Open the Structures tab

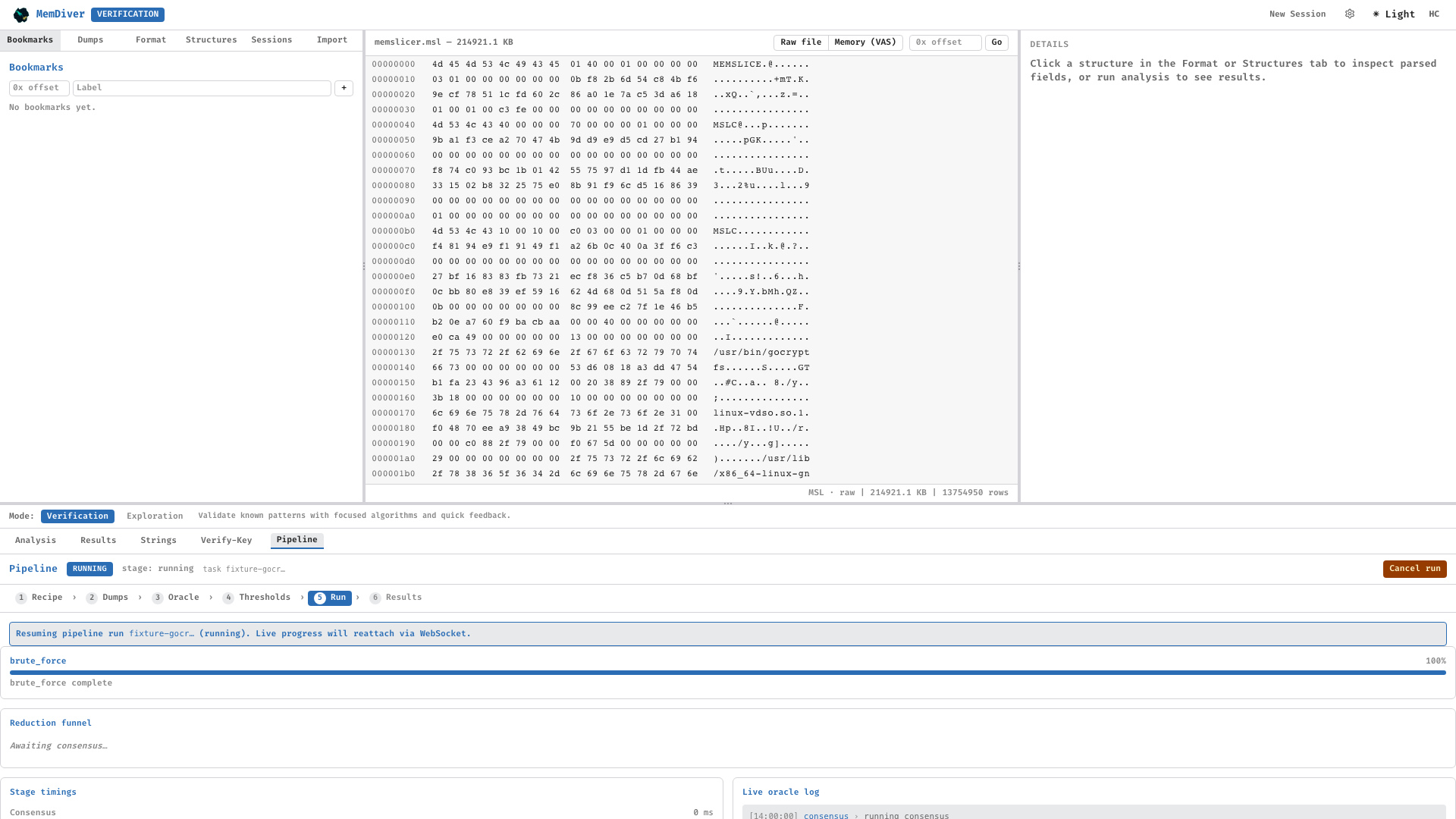point(211,40)
